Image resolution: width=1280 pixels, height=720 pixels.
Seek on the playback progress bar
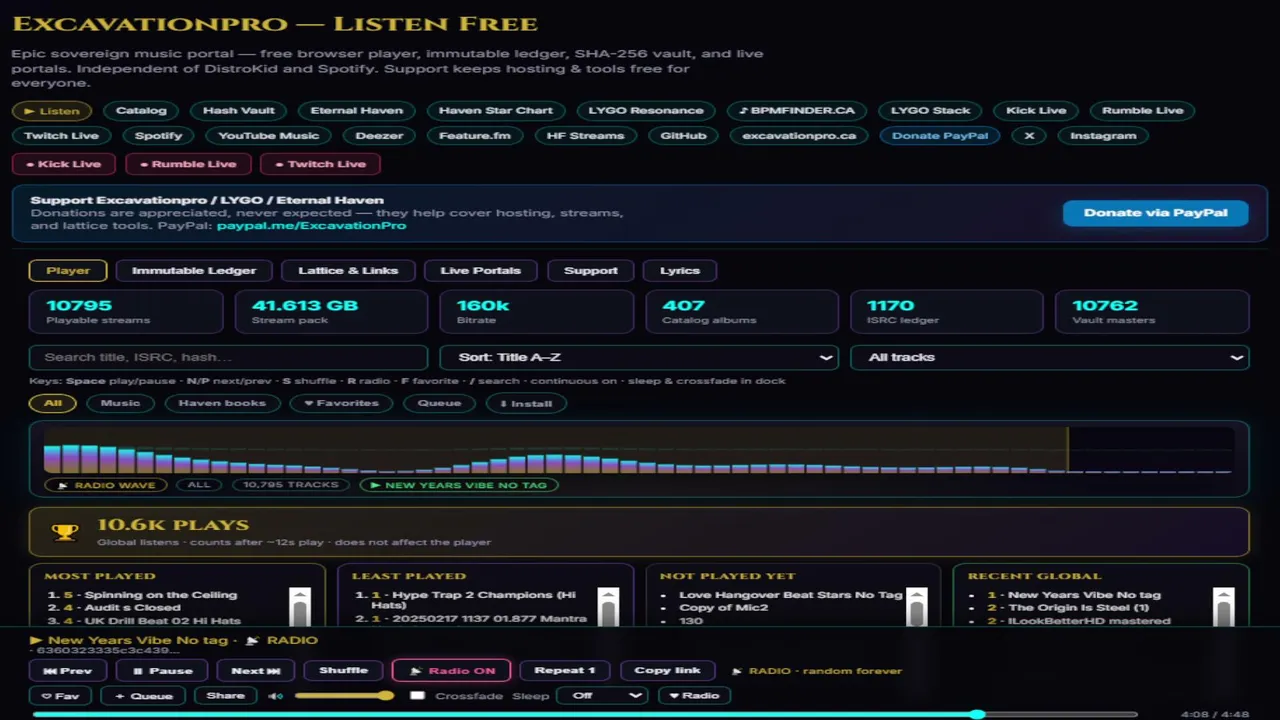tap(585, 715)
